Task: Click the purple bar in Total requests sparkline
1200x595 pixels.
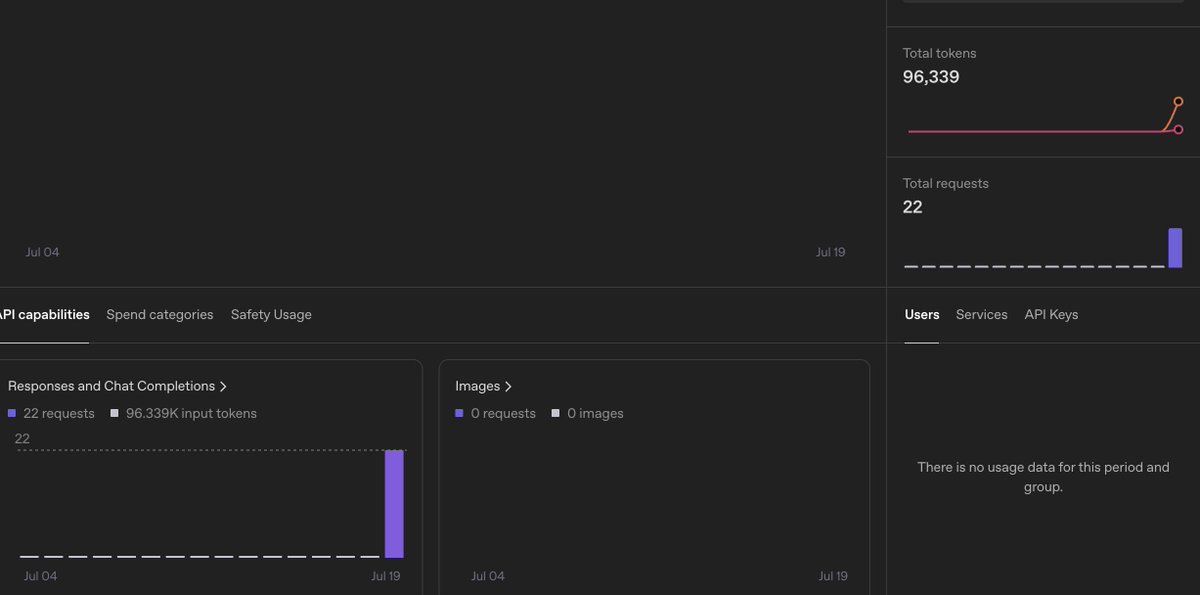Action: 1175,248
